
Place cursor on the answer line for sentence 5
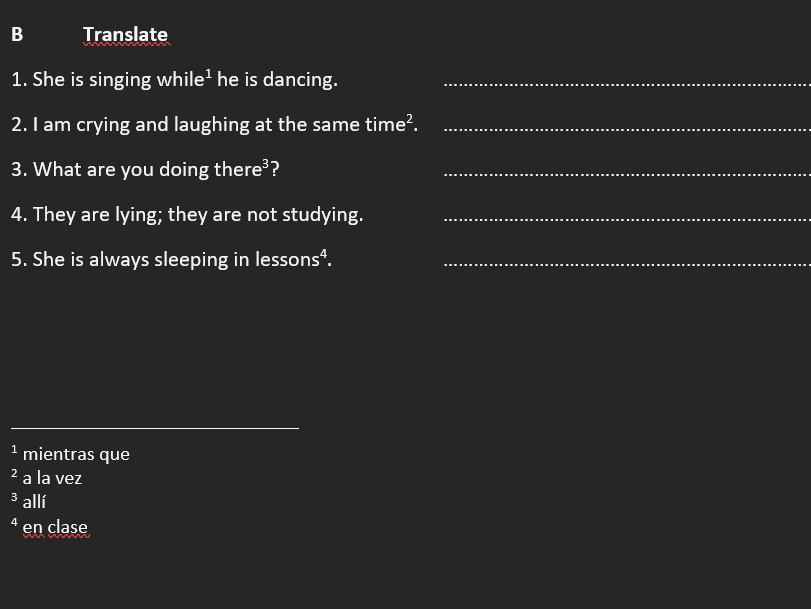625,262
